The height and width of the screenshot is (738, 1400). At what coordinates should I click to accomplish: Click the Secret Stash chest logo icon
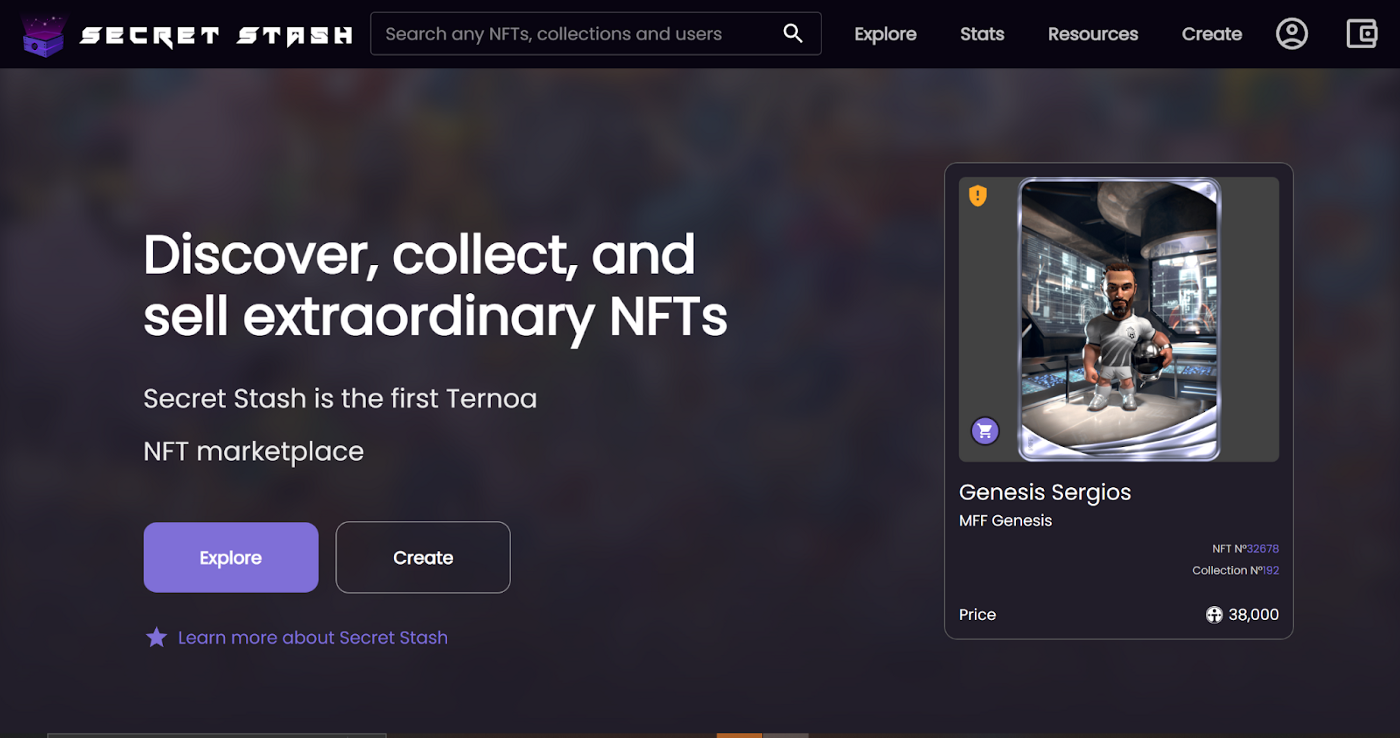pyautogui.click(x=44, y=35)
